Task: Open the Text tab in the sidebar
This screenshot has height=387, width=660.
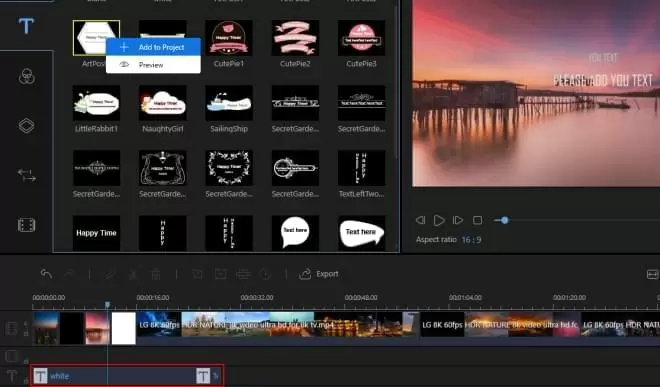Action: point(26,26)
